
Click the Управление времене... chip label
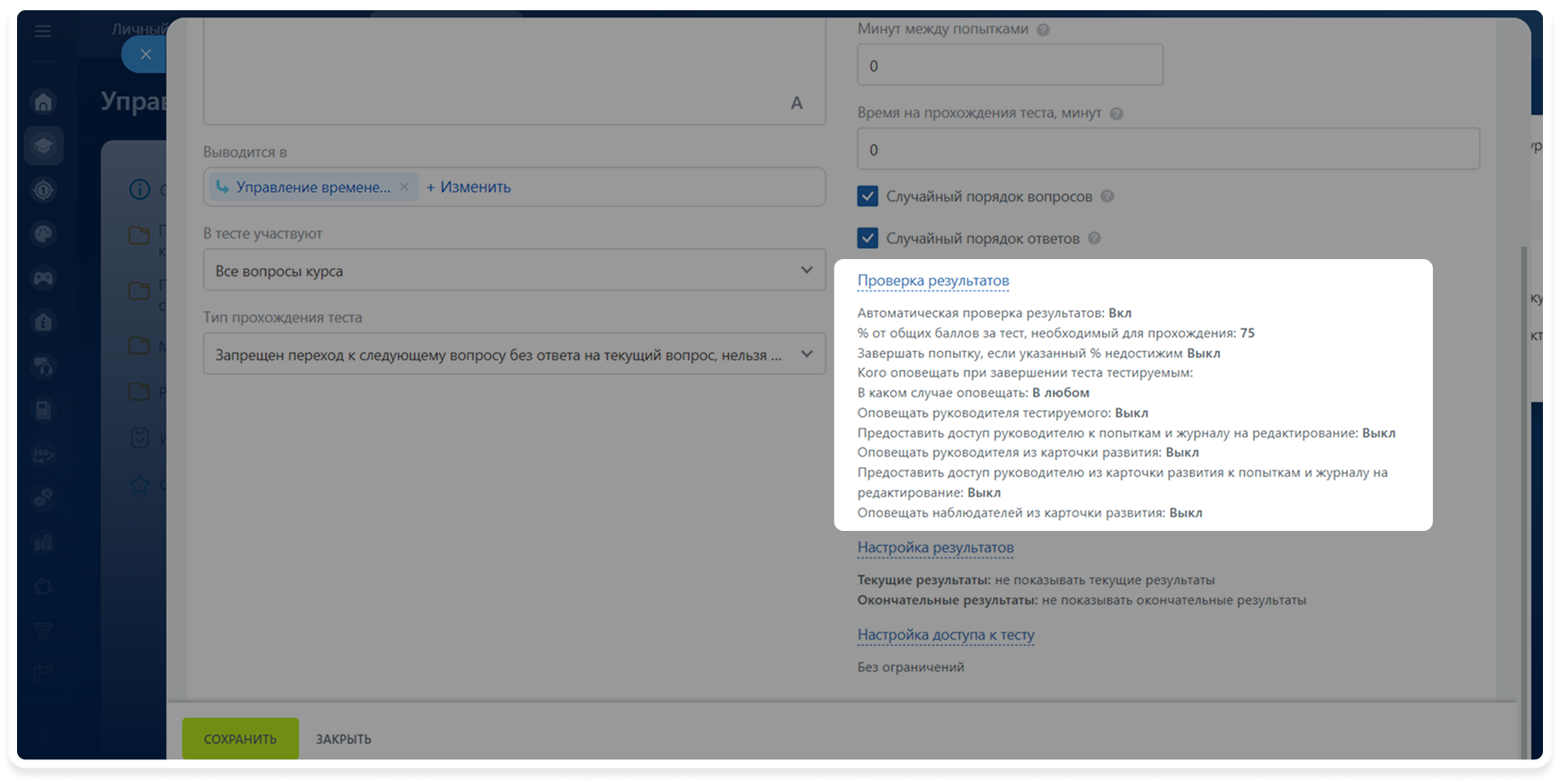pyautogui.click(x=313, y=187)
